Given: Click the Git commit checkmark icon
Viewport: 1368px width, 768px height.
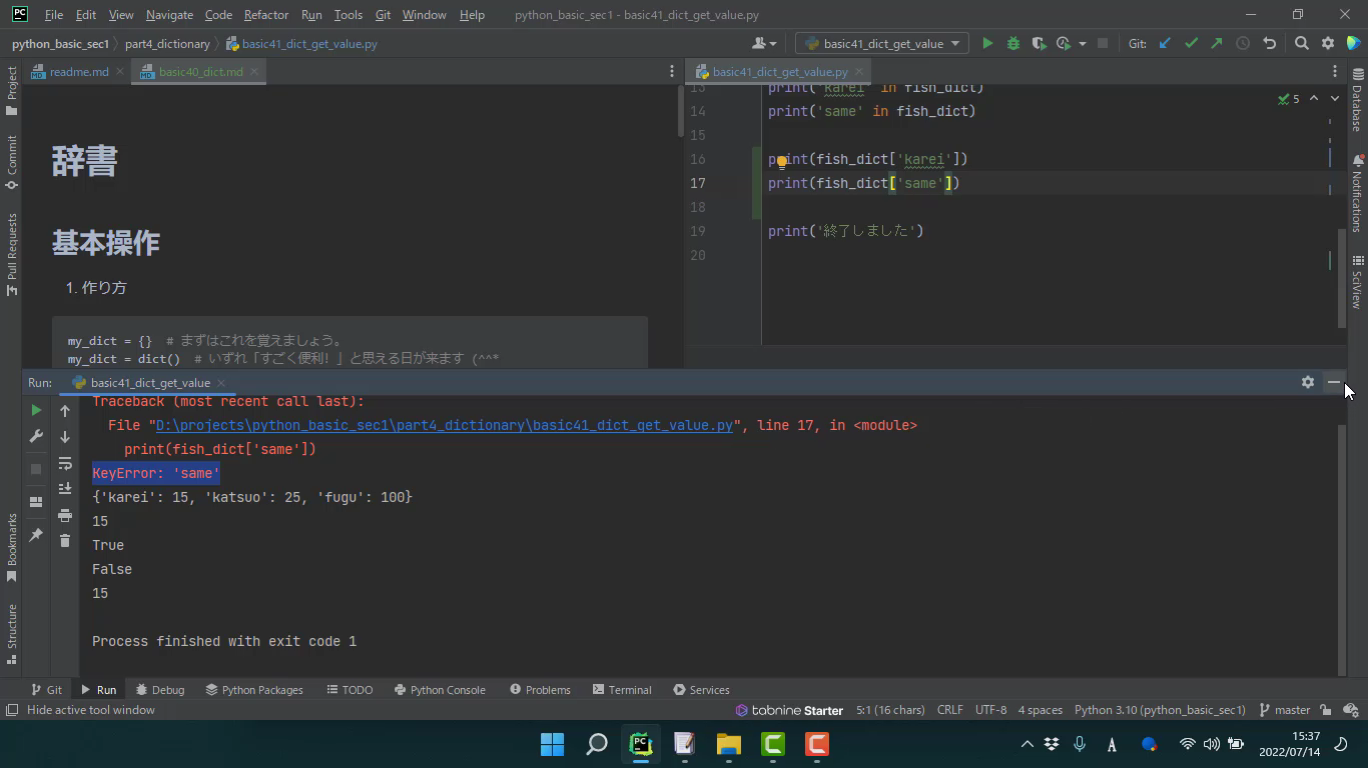Looking at the screenshot, I should 1190,43.
